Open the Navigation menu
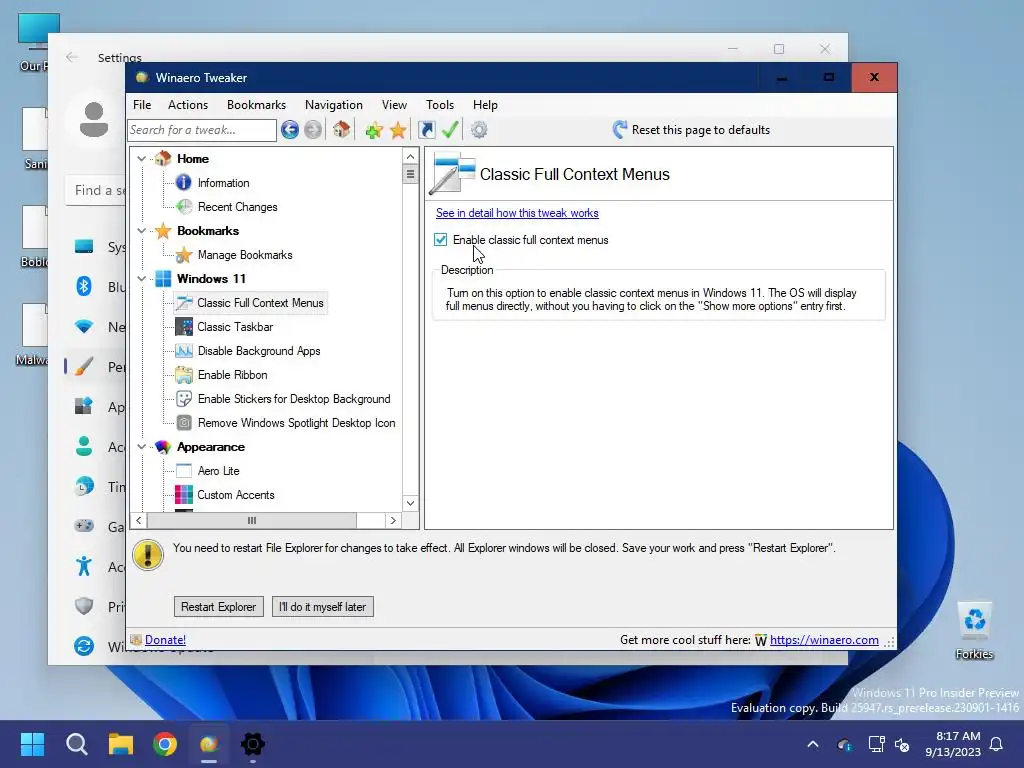 pos(334,104)
